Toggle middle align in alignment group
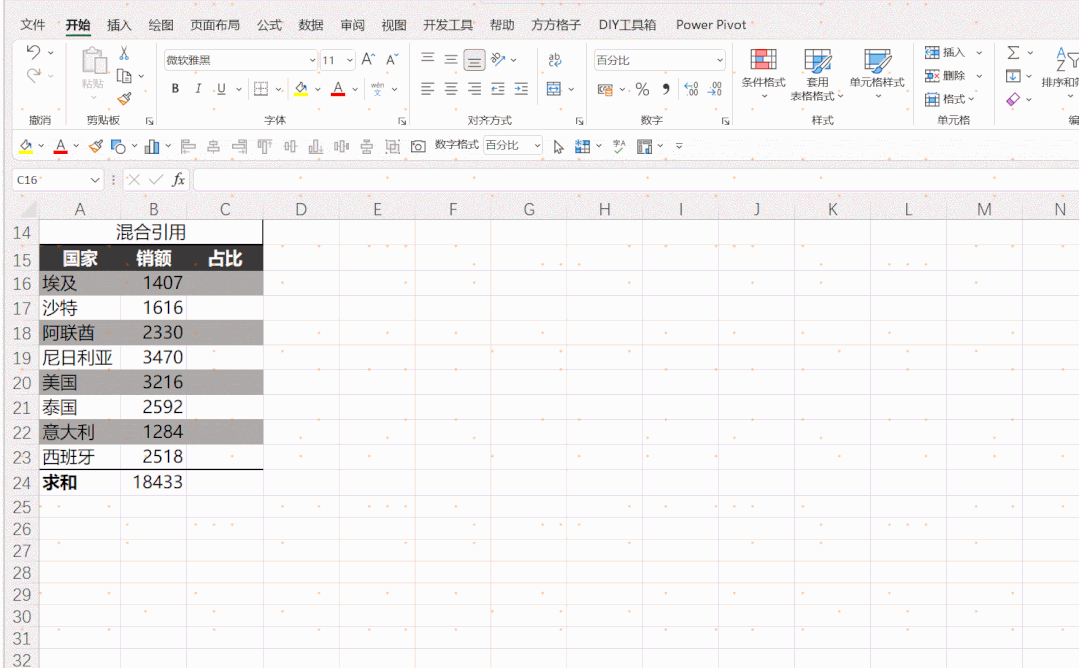The width and height of the screenshot is (1079, 668). pyautogui.click(x=451, y=59)
